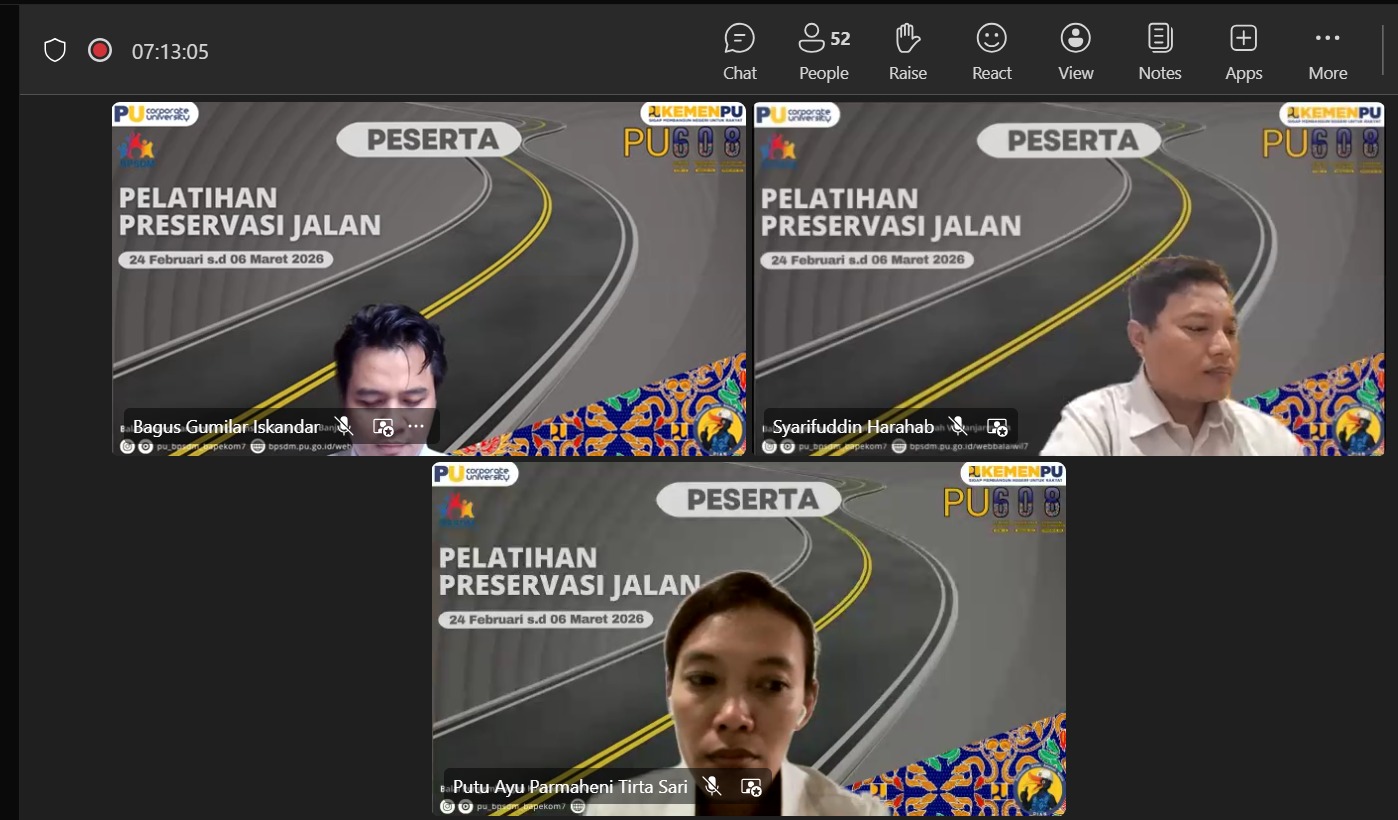This screenshot has height=820, width=1398.
Task: Click the Putu Ayu Parmaheni Tirta Sari name label
Action: click(570, 787)
